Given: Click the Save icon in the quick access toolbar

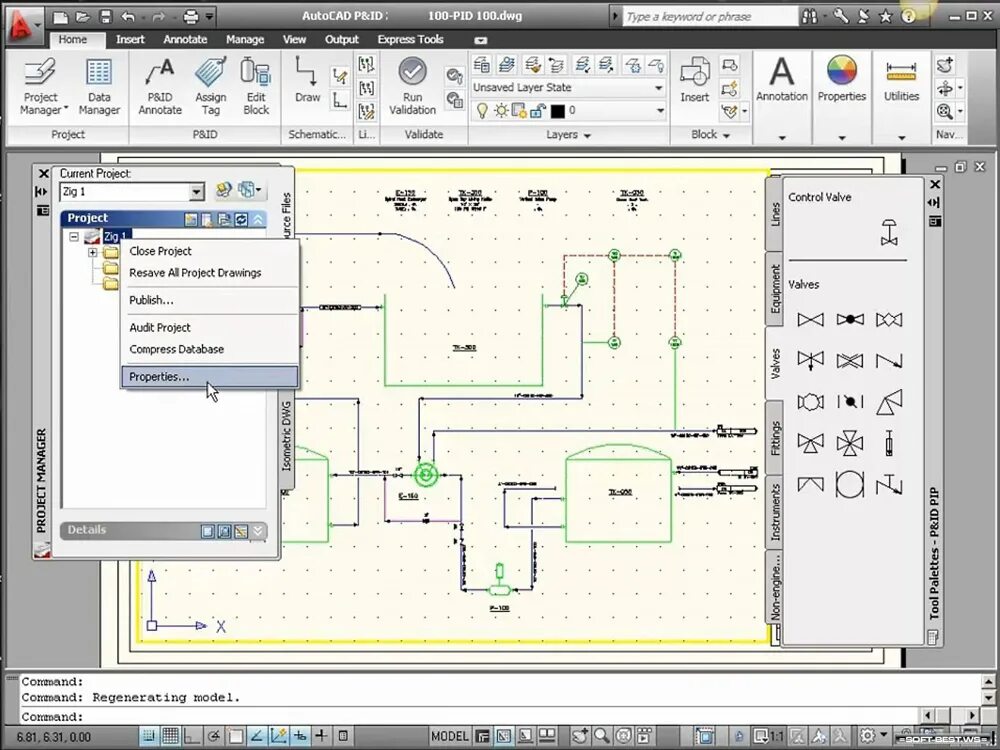Looking at the screenshot, I should (x=106, y=17).
